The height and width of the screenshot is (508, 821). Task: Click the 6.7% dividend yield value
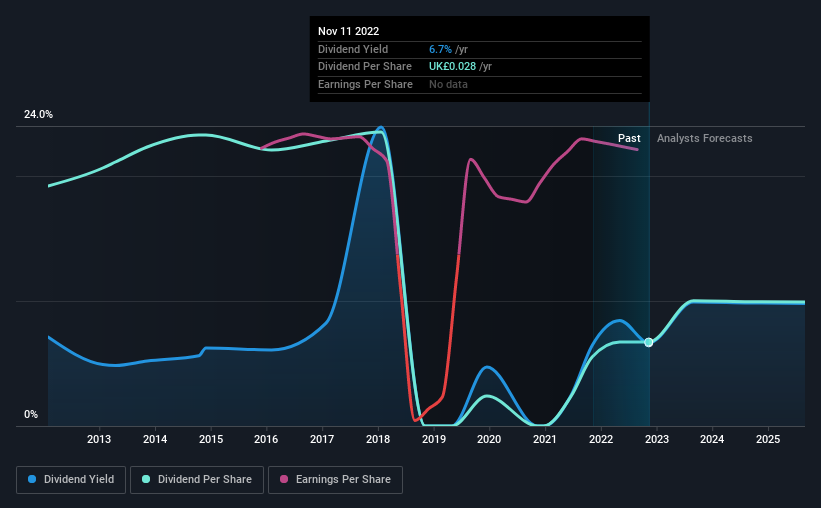[x=440, y=49]
